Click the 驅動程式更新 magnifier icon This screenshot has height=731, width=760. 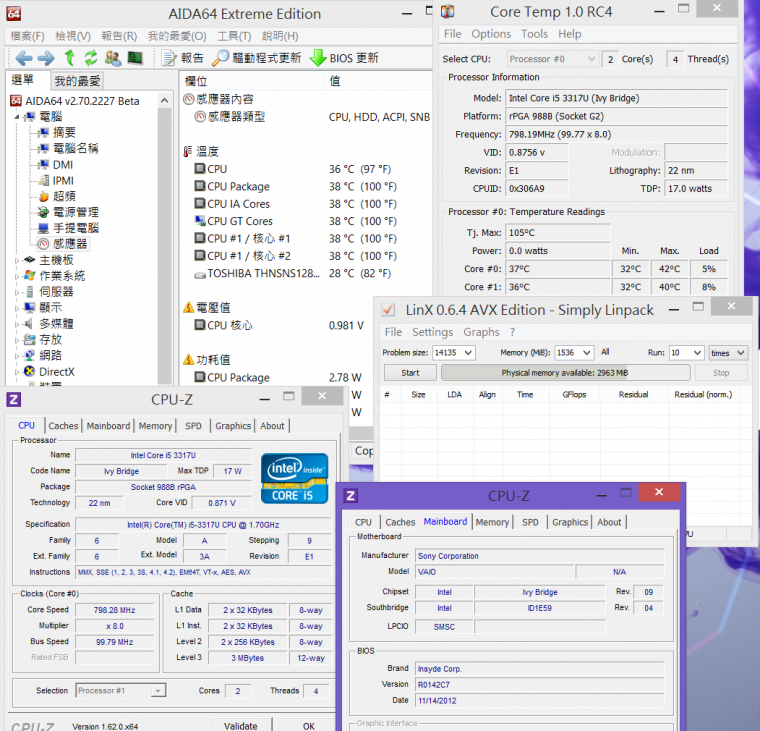tap(220, 58)
